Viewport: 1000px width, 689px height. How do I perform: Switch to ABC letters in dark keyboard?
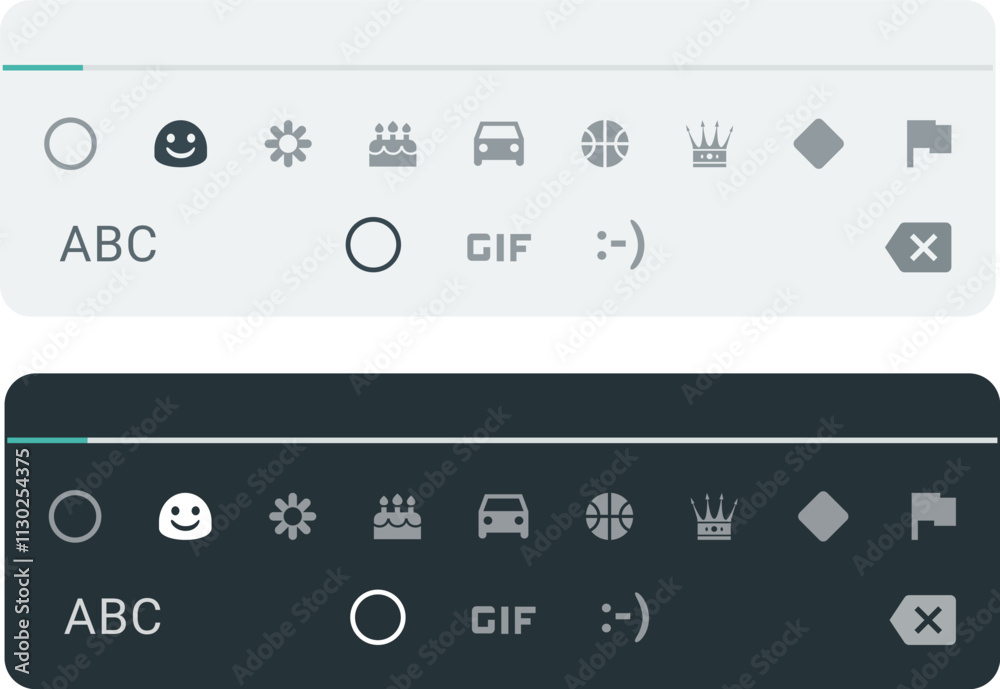(x=113, y=616)
